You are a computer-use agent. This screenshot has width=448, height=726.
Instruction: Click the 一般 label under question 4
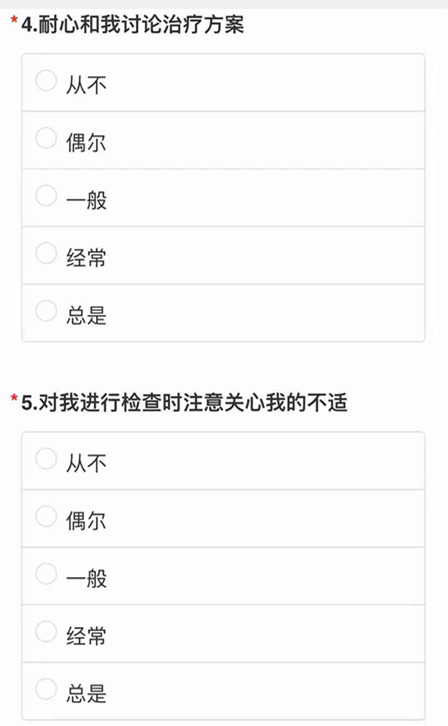tap(86, 200)
